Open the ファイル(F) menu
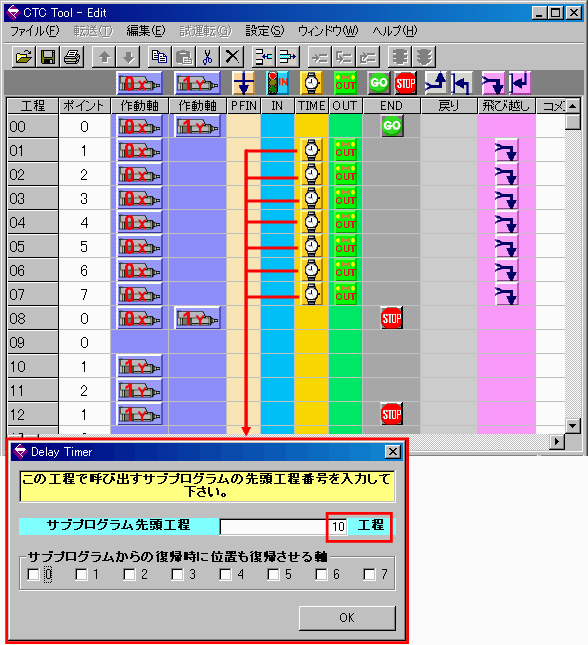 (35, 31)
